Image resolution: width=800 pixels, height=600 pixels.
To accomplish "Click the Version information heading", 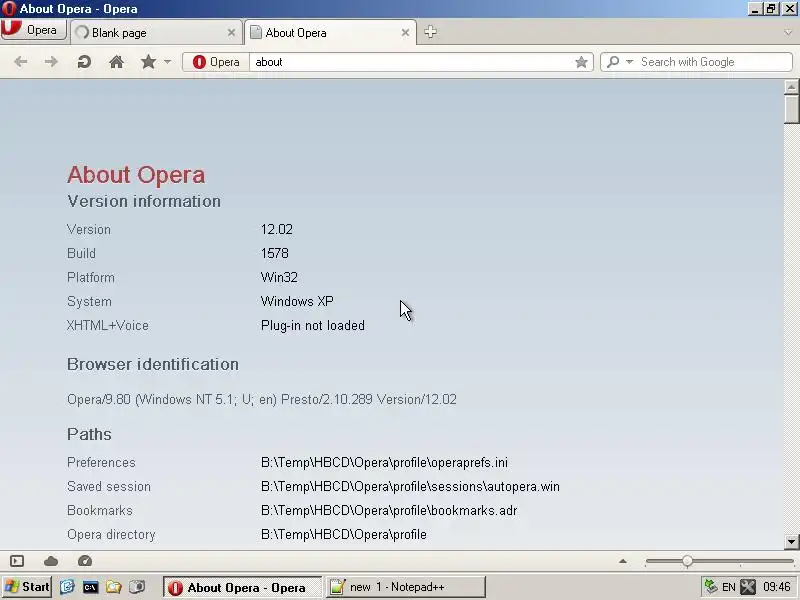I will (x=144, y=201).
